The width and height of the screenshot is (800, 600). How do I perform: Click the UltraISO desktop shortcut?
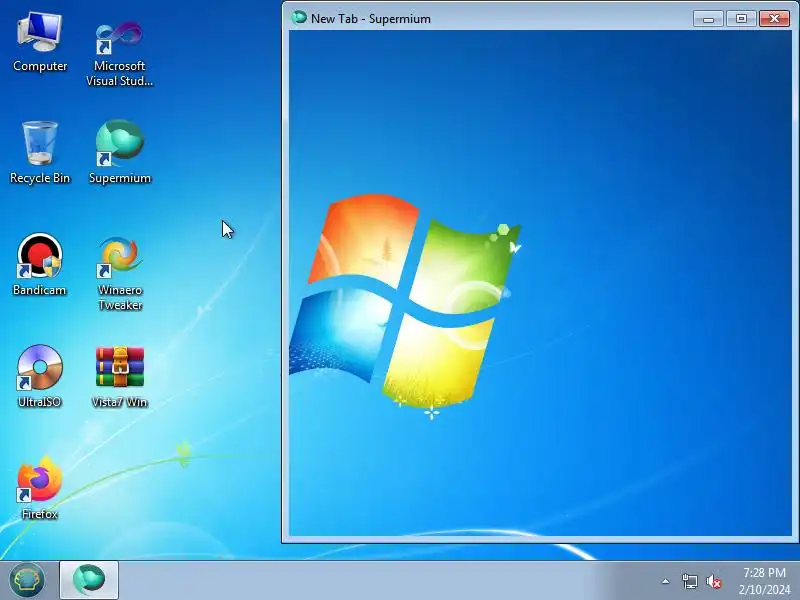40,377
